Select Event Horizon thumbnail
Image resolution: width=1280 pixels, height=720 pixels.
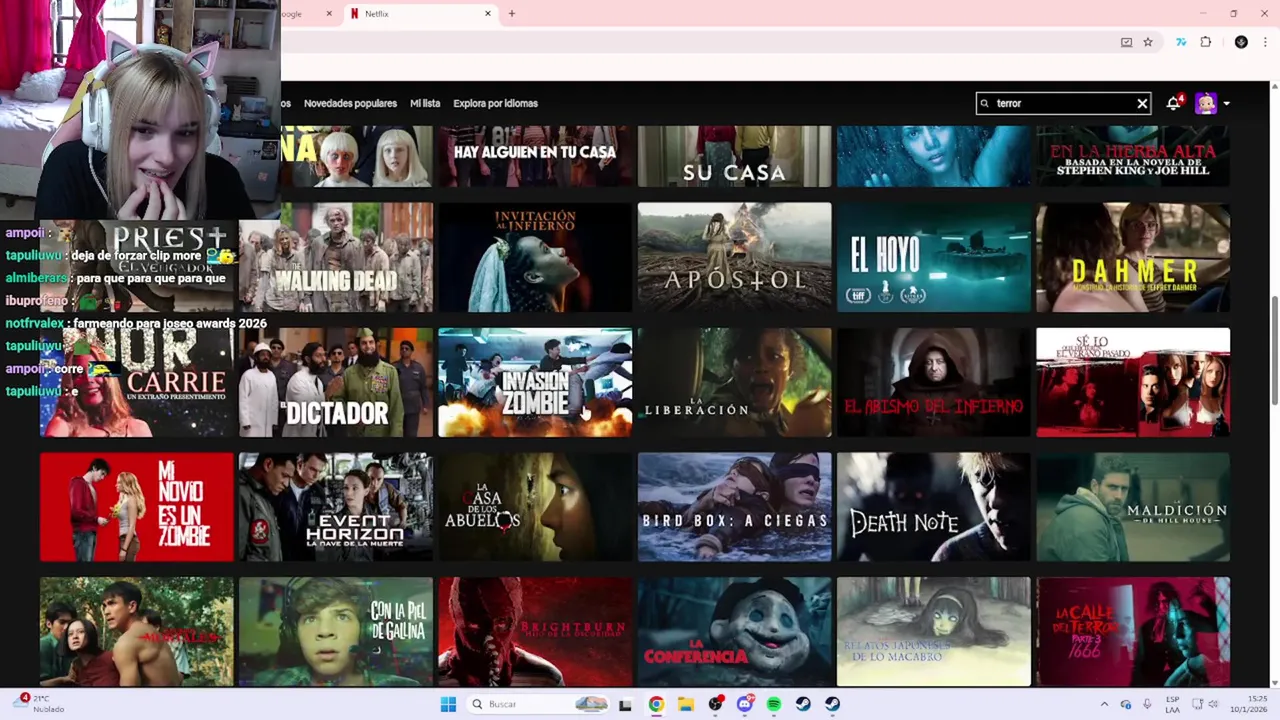click(x=336, y=507)
